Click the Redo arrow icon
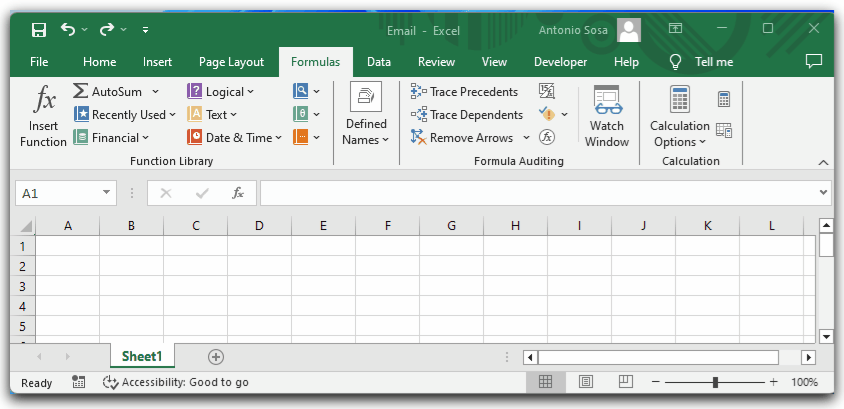The image size is (844, 409). pos(107,29)
